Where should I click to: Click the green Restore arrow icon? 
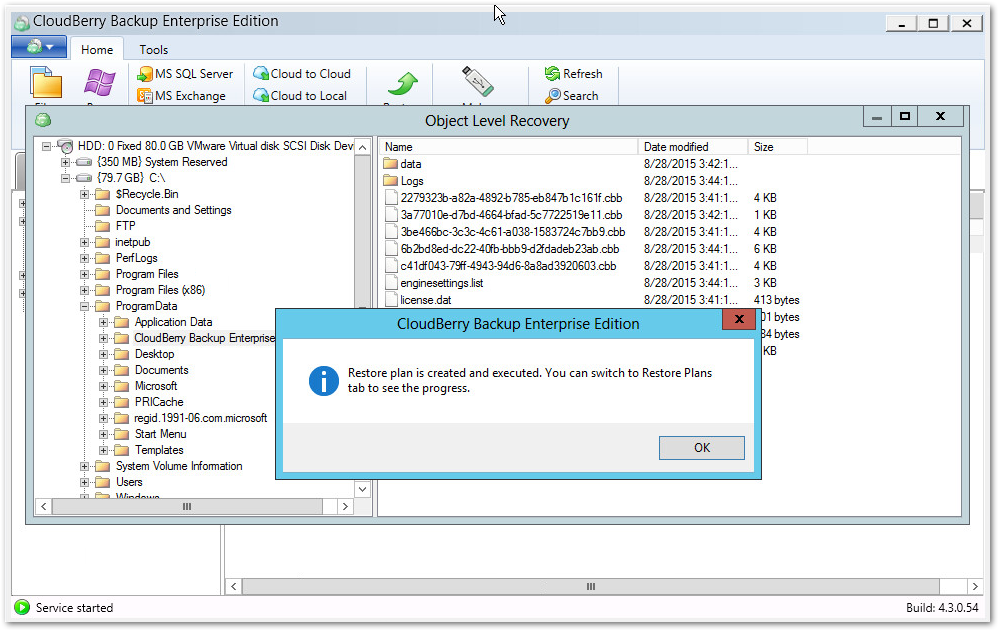(x=403, y=83)
